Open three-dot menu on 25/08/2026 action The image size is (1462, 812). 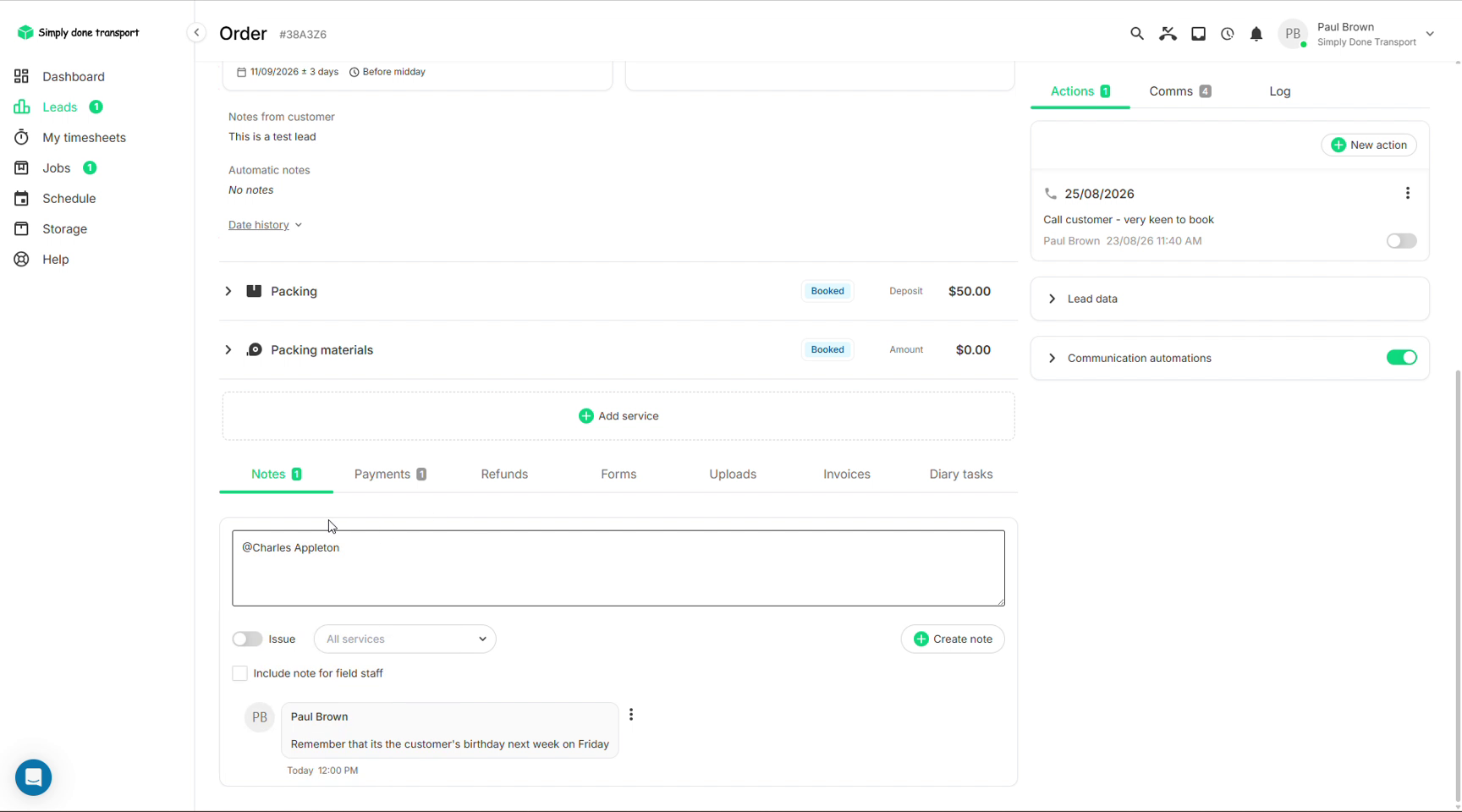pyautogui.click(x=1407, y=194)
